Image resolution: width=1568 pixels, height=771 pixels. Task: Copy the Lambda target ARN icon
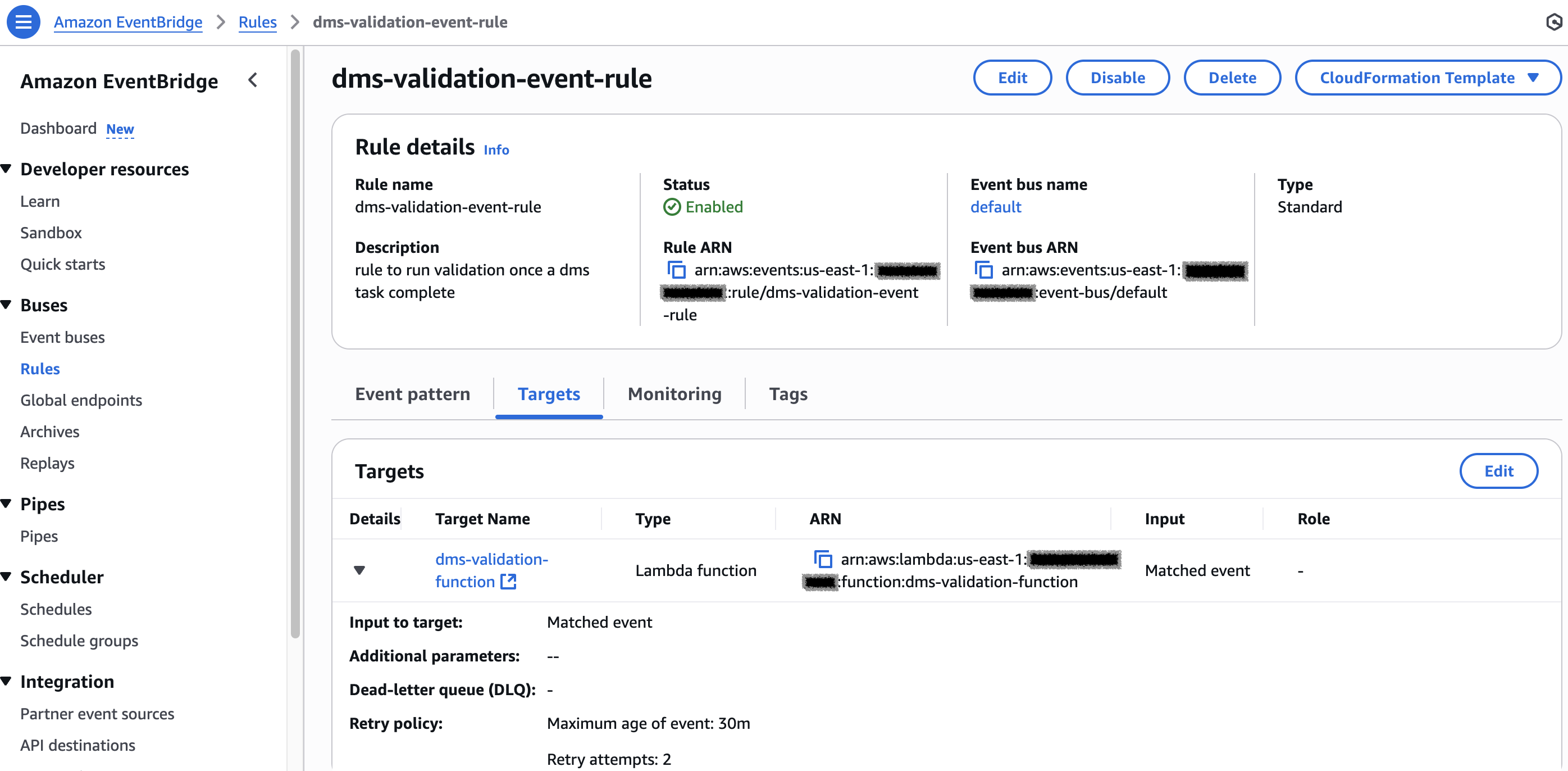coord(823,559)
